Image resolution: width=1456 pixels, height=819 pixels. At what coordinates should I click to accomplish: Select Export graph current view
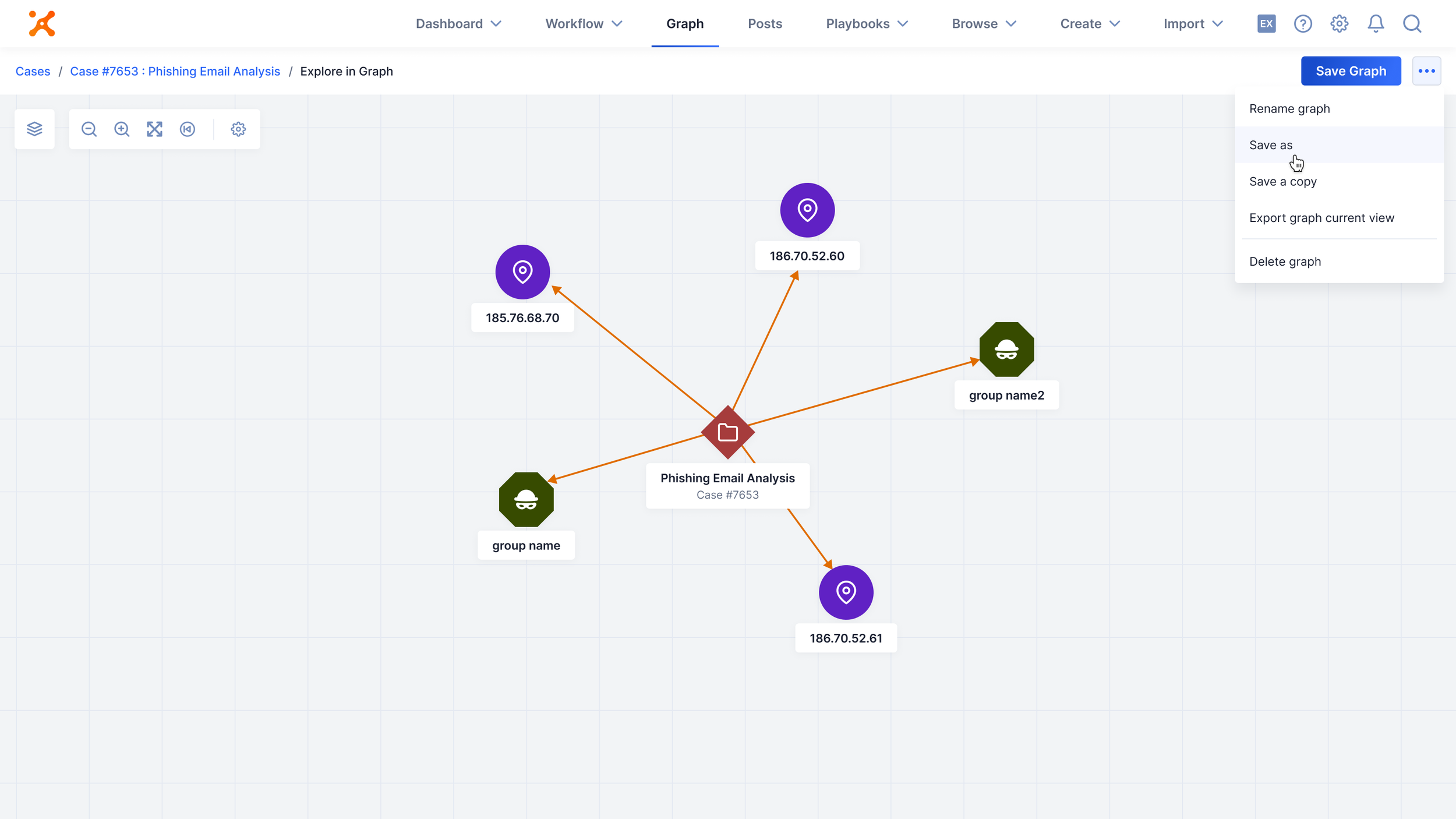tap(1321, 218)
